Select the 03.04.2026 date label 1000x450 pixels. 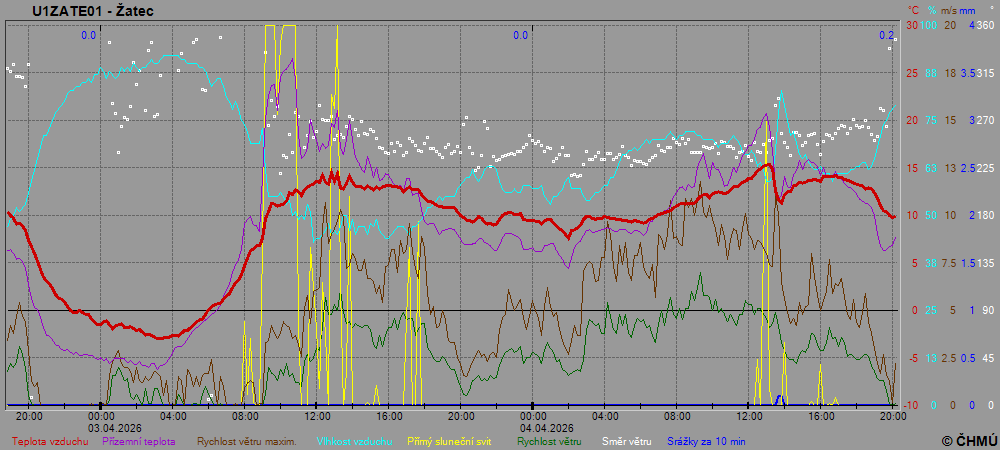(115, 425)
